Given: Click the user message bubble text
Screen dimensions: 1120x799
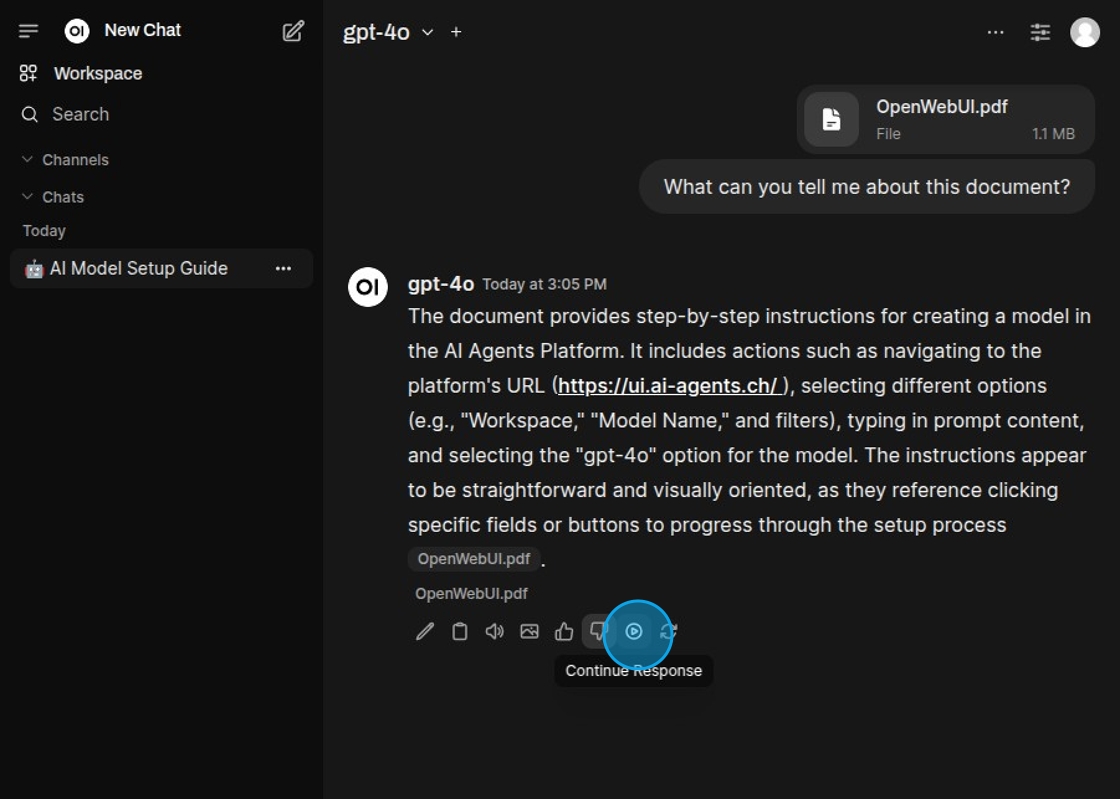Looking at the screenshot, I should click(x=866, y=187).
